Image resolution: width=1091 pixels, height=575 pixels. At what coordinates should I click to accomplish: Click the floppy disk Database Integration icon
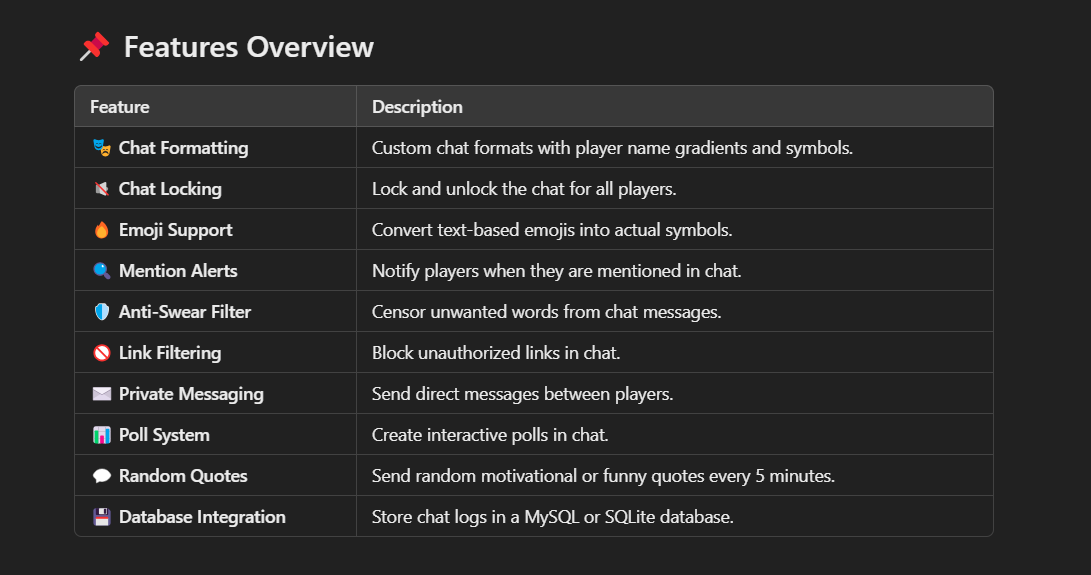[102, 517]
